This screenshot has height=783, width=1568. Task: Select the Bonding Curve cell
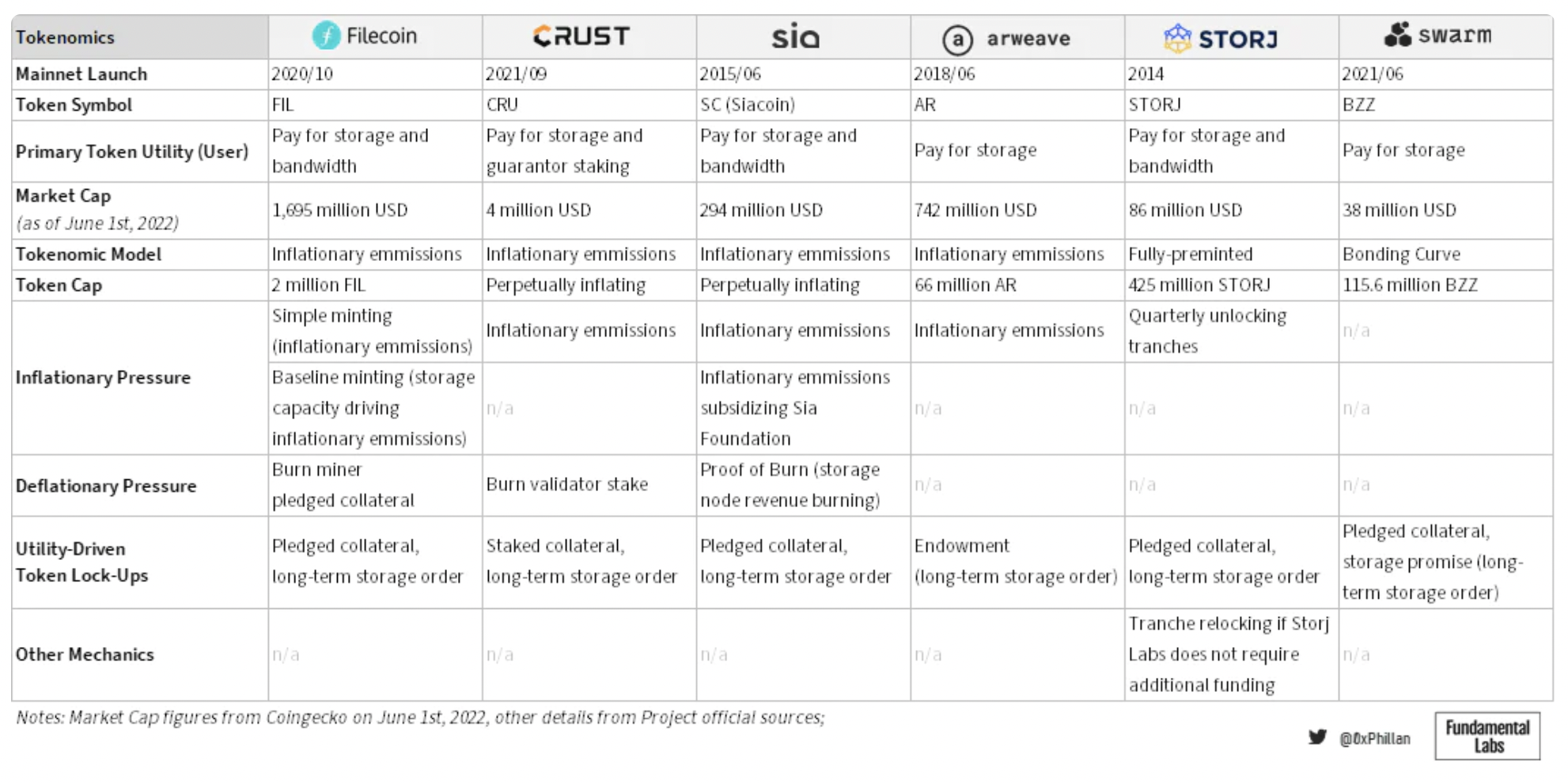(1401, 255)
